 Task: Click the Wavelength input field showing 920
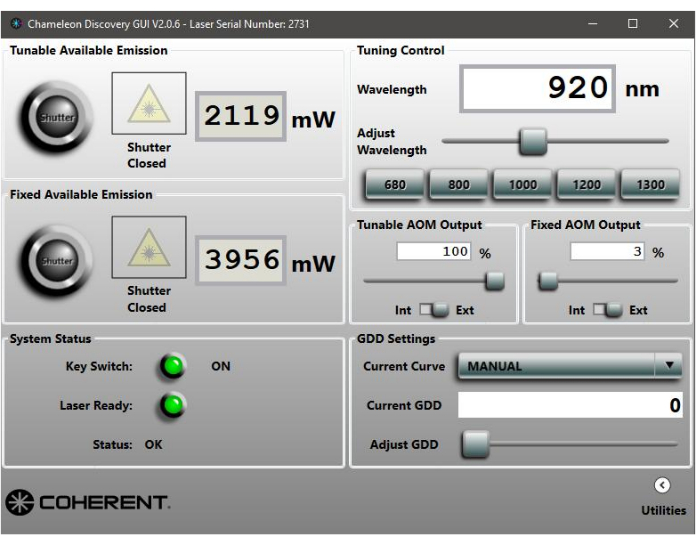pyautogui.click(x=537, y=88)
